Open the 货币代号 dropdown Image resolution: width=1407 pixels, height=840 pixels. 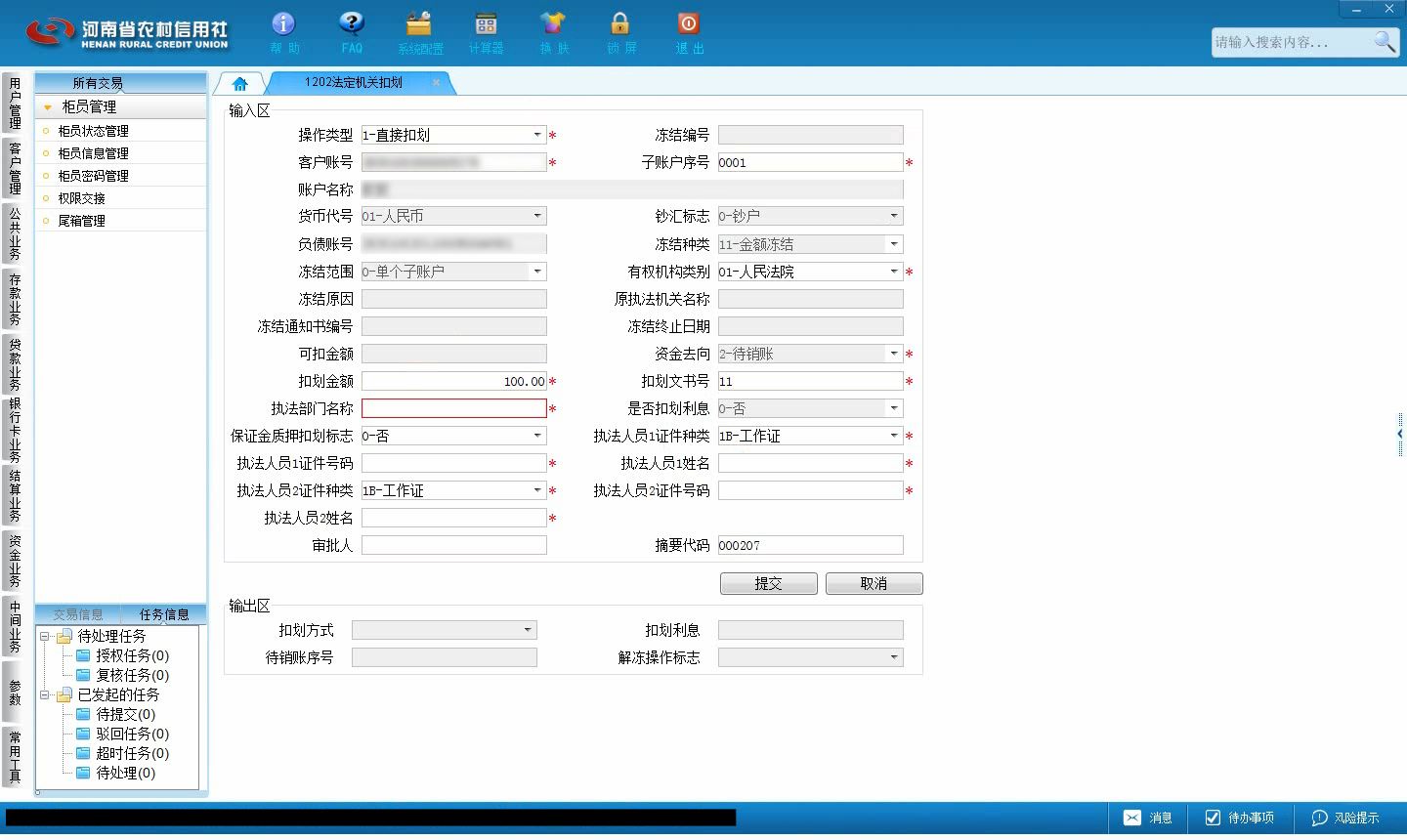[x=537, y=216]
